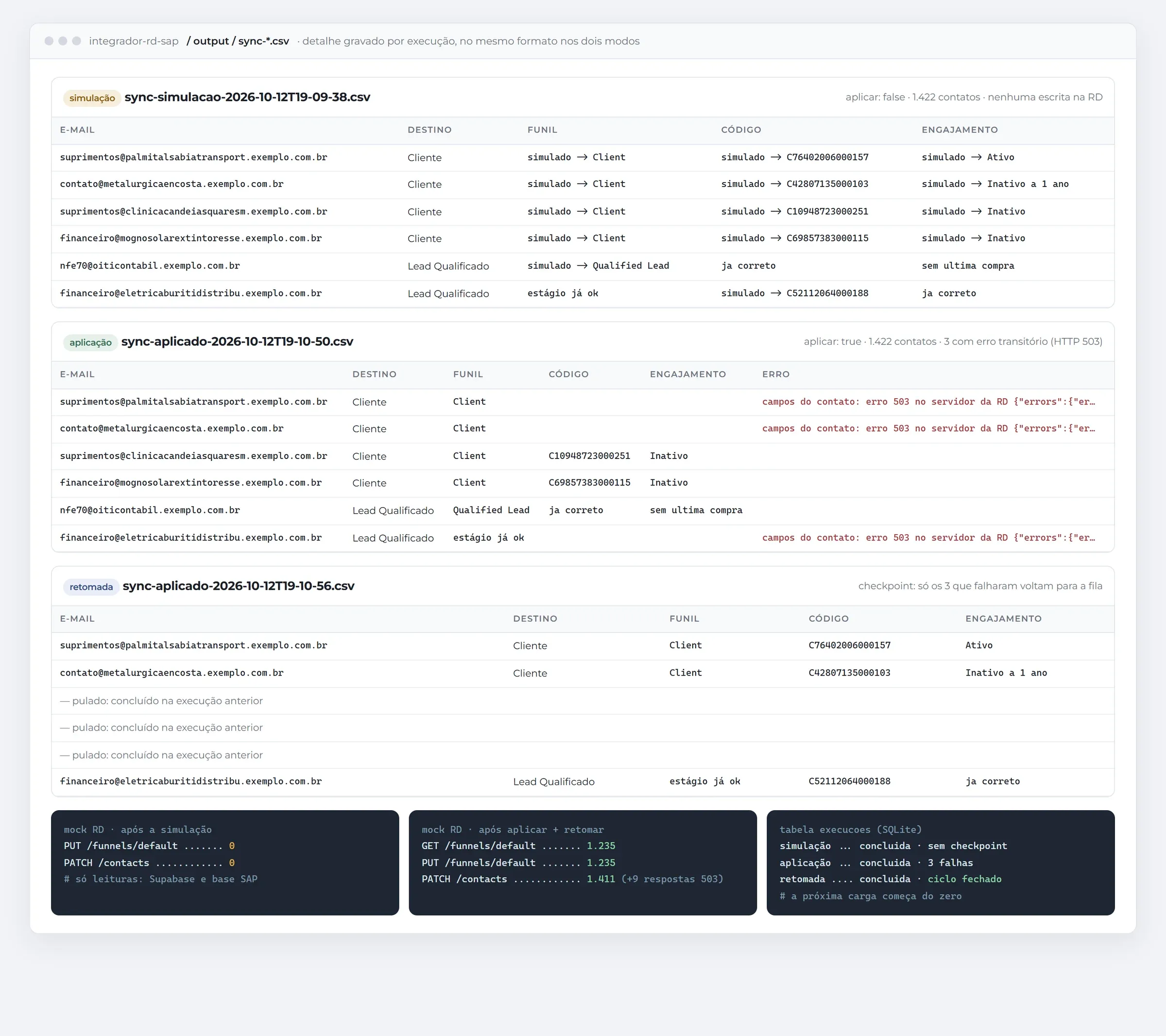Click the DESTINO header in the retomada table
The image size is (1166, 1036).
pos(534,619)
